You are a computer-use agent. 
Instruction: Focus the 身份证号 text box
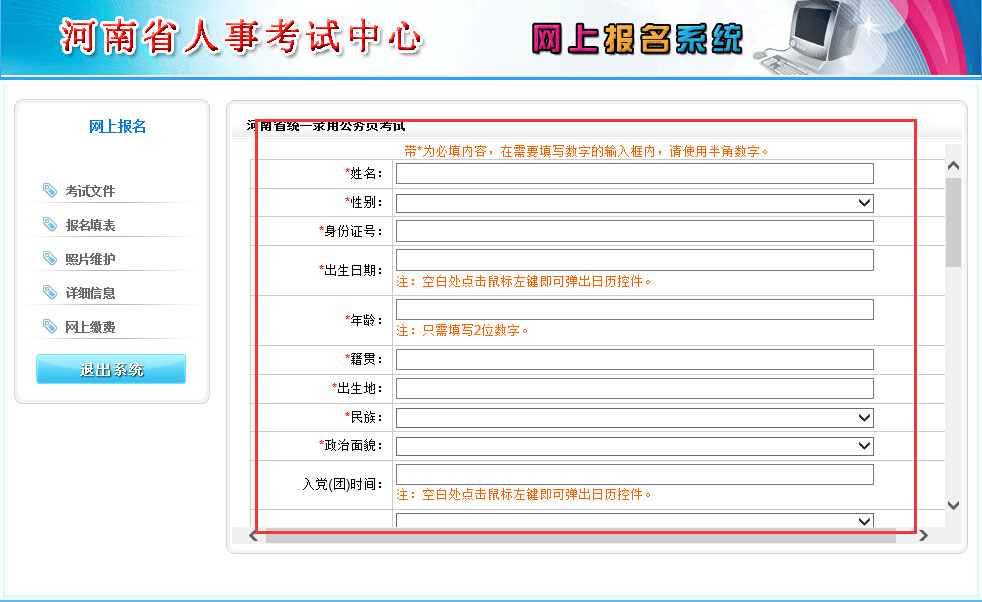tap(634, 231)
